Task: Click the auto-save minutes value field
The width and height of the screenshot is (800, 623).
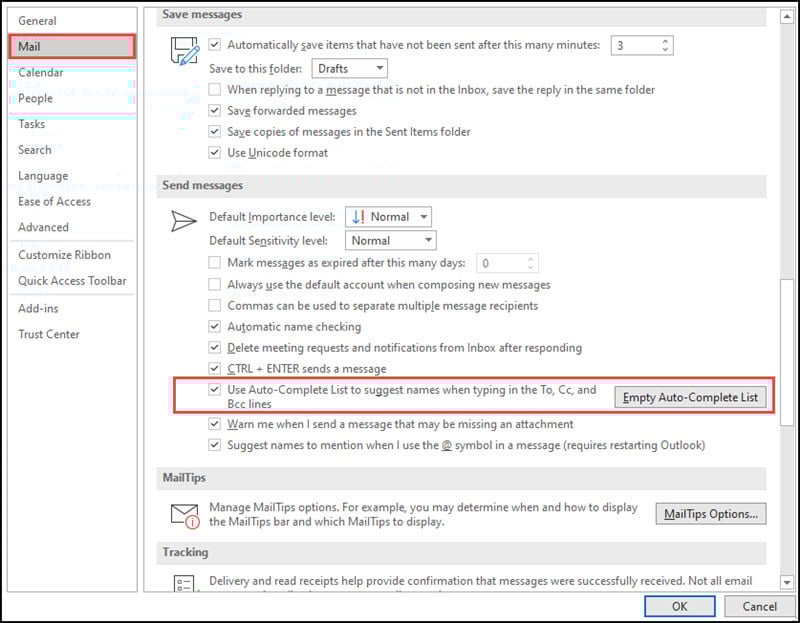Action: click(x=635, y=45)
